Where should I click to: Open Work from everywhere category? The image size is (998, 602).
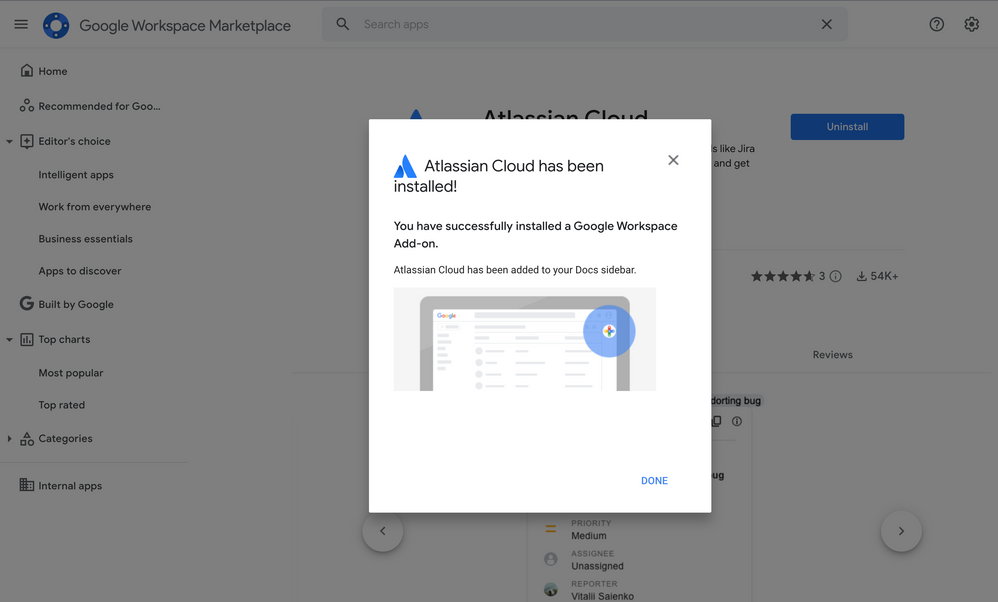click(95, 207)
